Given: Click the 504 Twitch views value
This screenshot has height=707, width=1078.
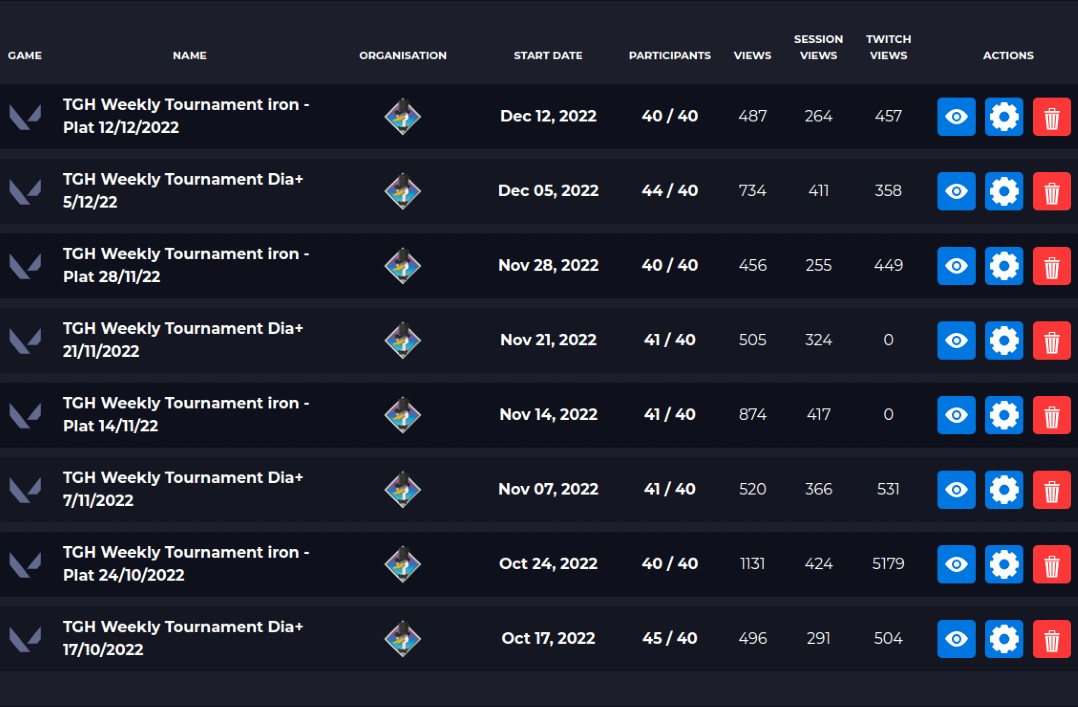Looking at the screenshot, I should (x=888, y=638).
